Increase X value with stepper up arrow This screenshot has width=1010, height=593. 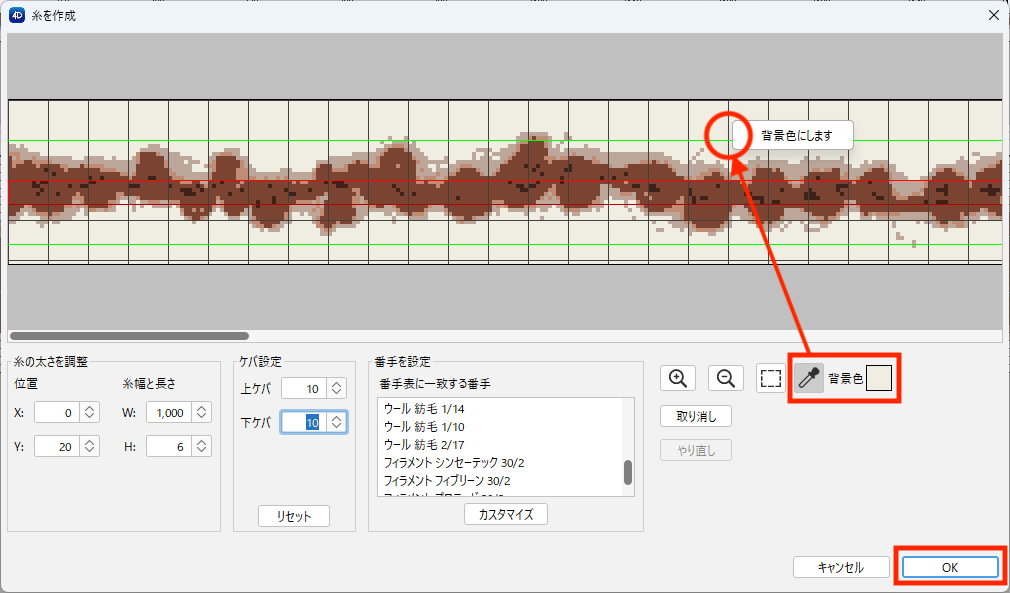(x=90, y=408)
